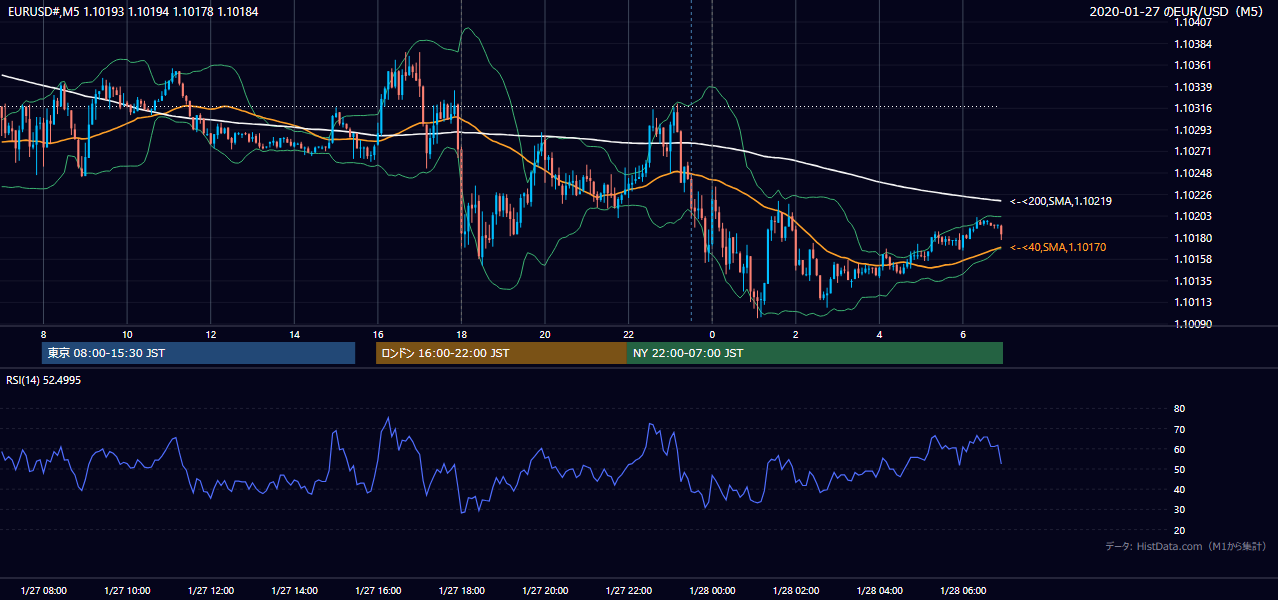Click RSI axis level 30
The width and height of the screenshot is (1278, 600).
(x=1179, y=510)
